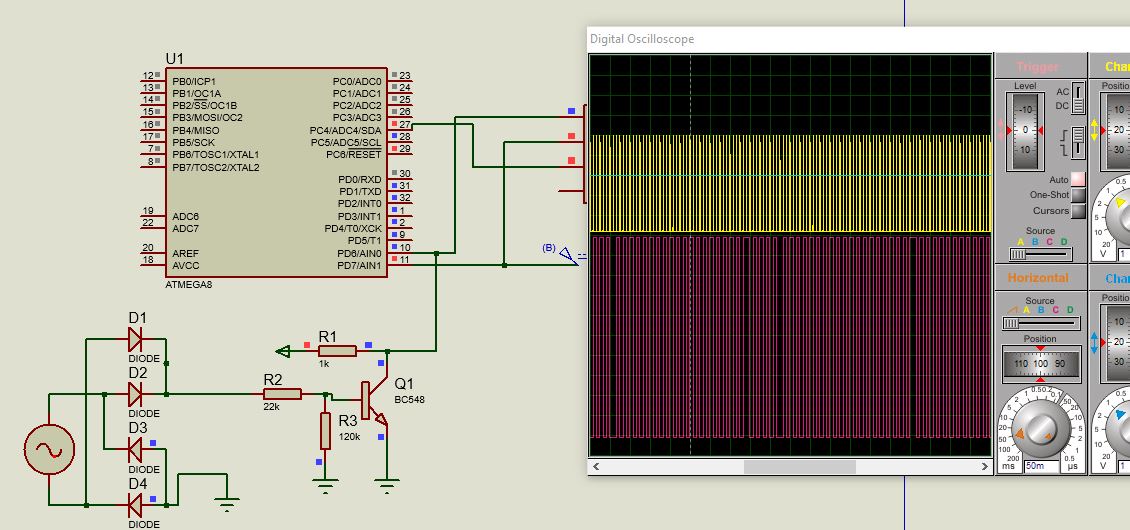Click the PD0/RXD pin label
The width and height of the screenshot is (1130, 530).
click(360, 179)
